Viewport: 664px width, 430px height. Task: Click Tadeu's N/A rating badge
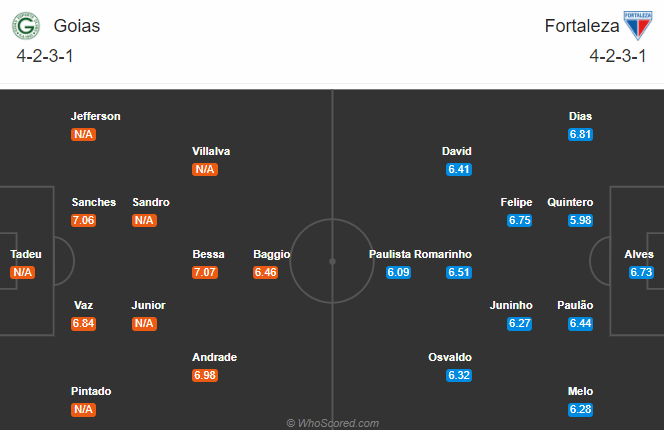pyautogui.click(x=23, y=272)
